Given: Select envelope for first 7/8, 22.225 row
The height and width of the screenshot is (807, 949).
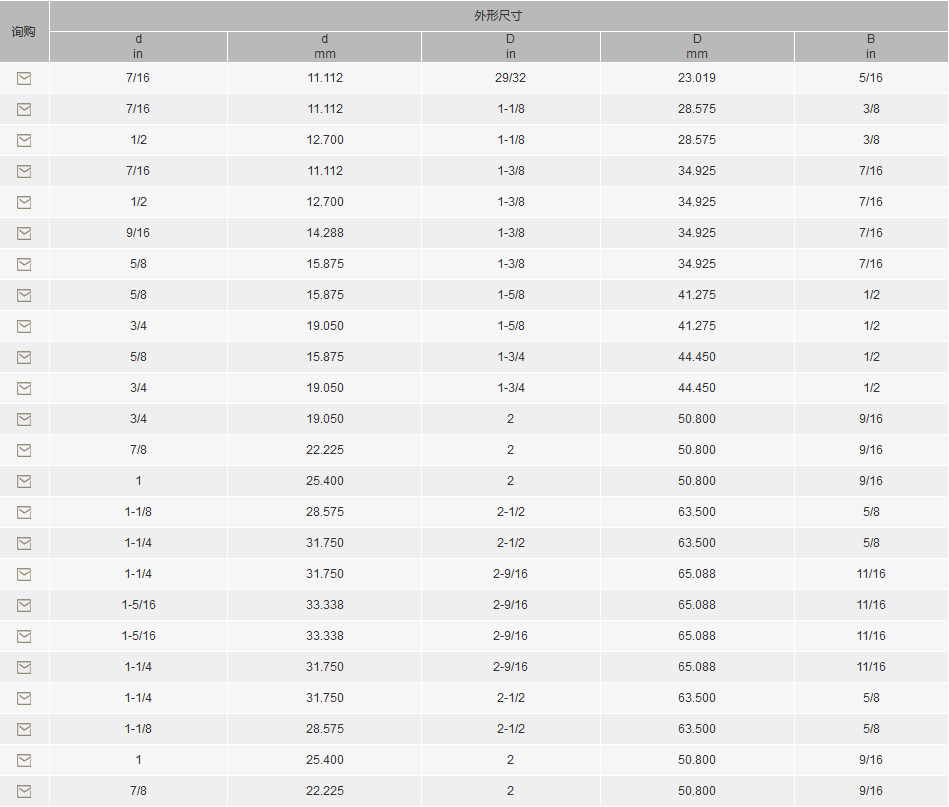Looking at the screenshot, I should pyautogui.click(x=24, y=450).
